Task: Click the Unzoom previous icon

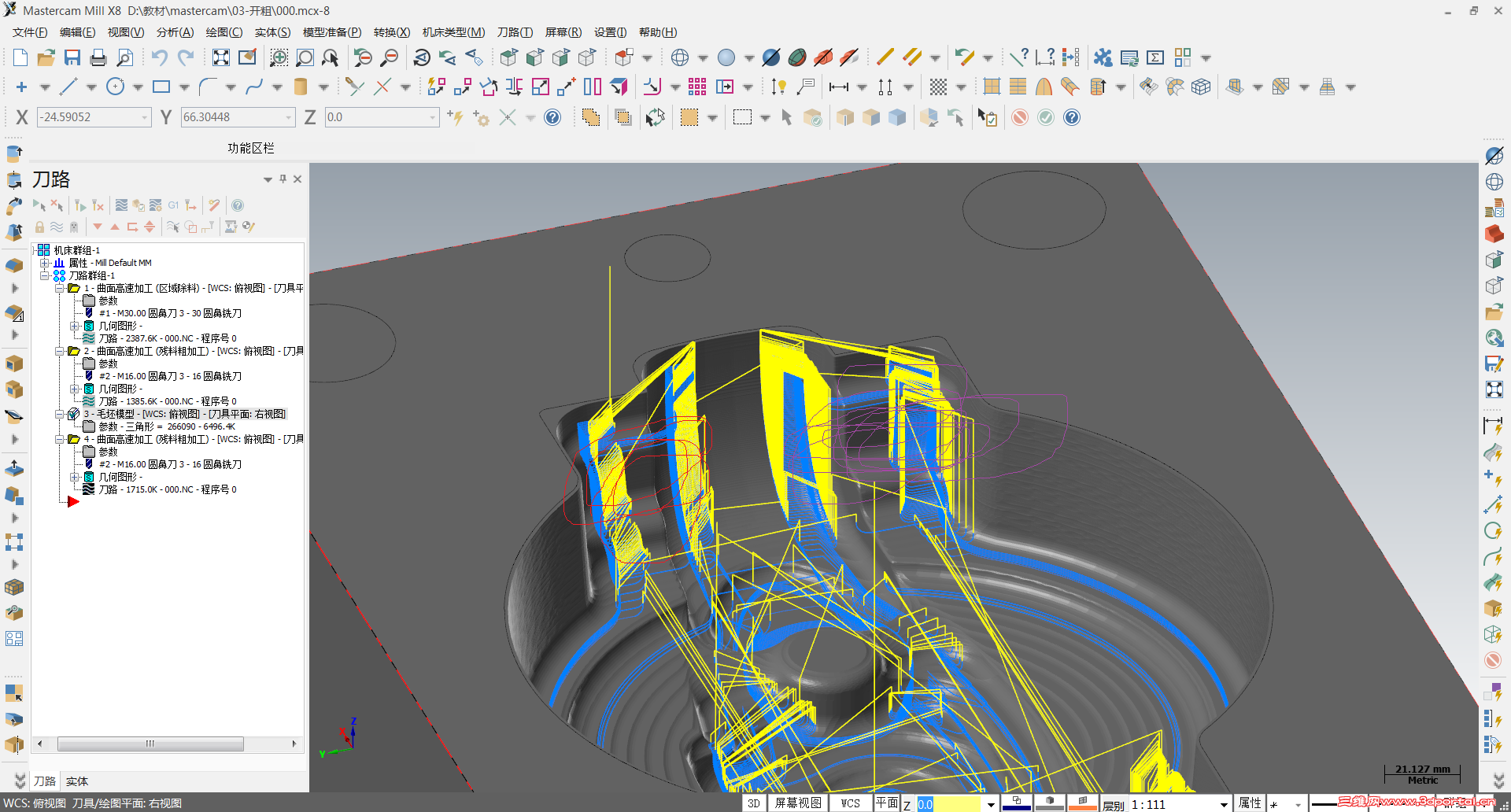Action: point(363,57)
